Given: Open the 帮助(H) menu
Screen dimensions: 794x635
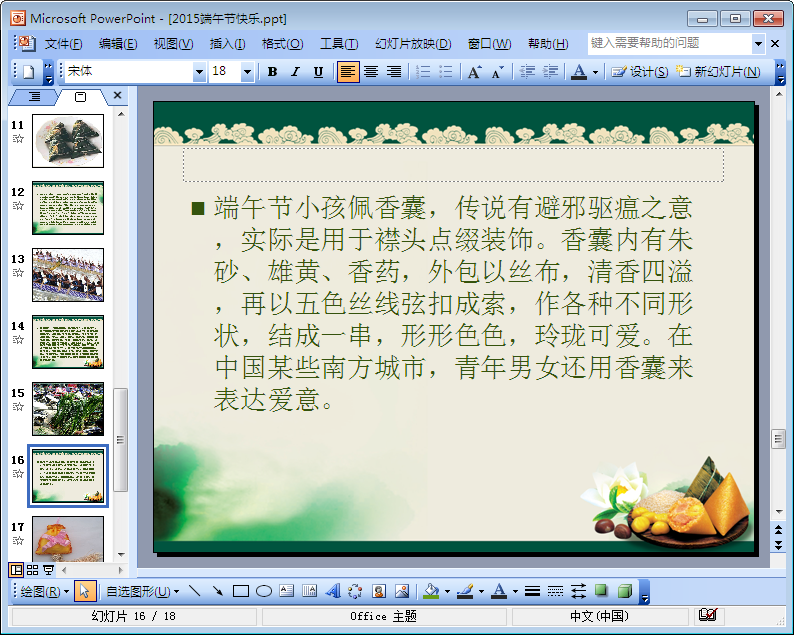Looking at the screenshot, I should 548,44.
